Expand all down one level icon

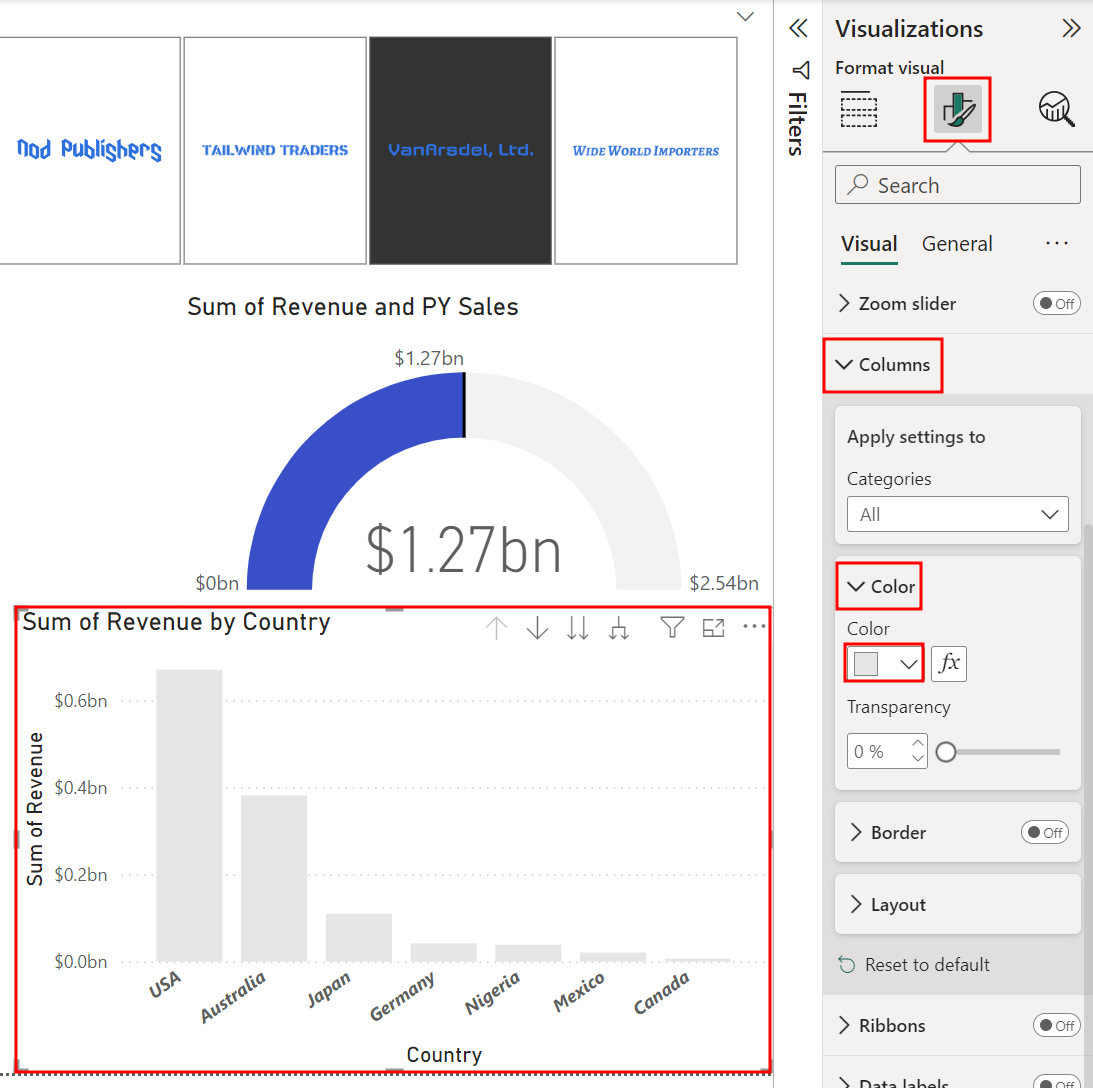point(618,628)
